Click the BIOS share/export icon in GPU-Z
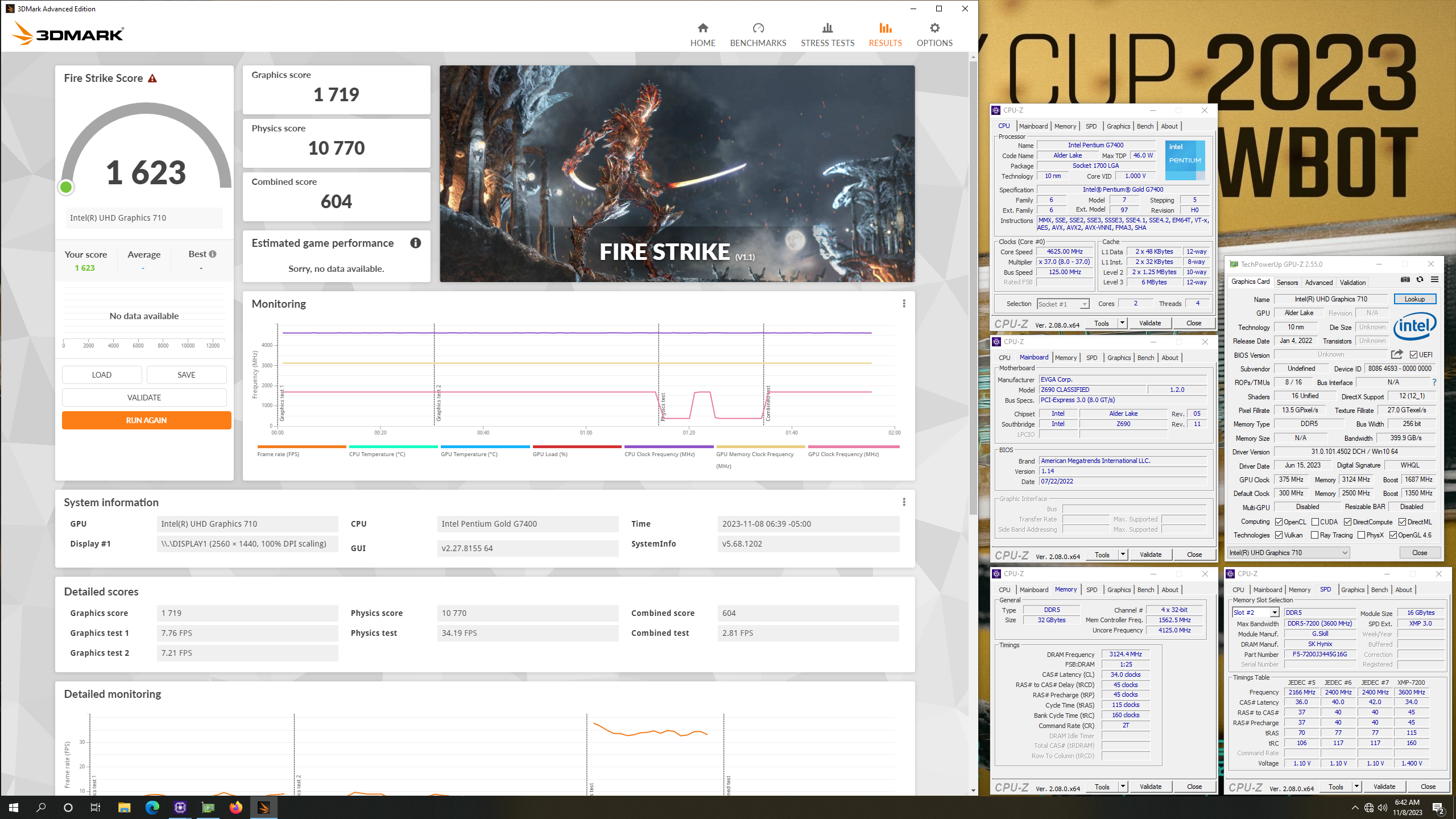The height and width of the screenshot is (819, 1456). 1397,354
